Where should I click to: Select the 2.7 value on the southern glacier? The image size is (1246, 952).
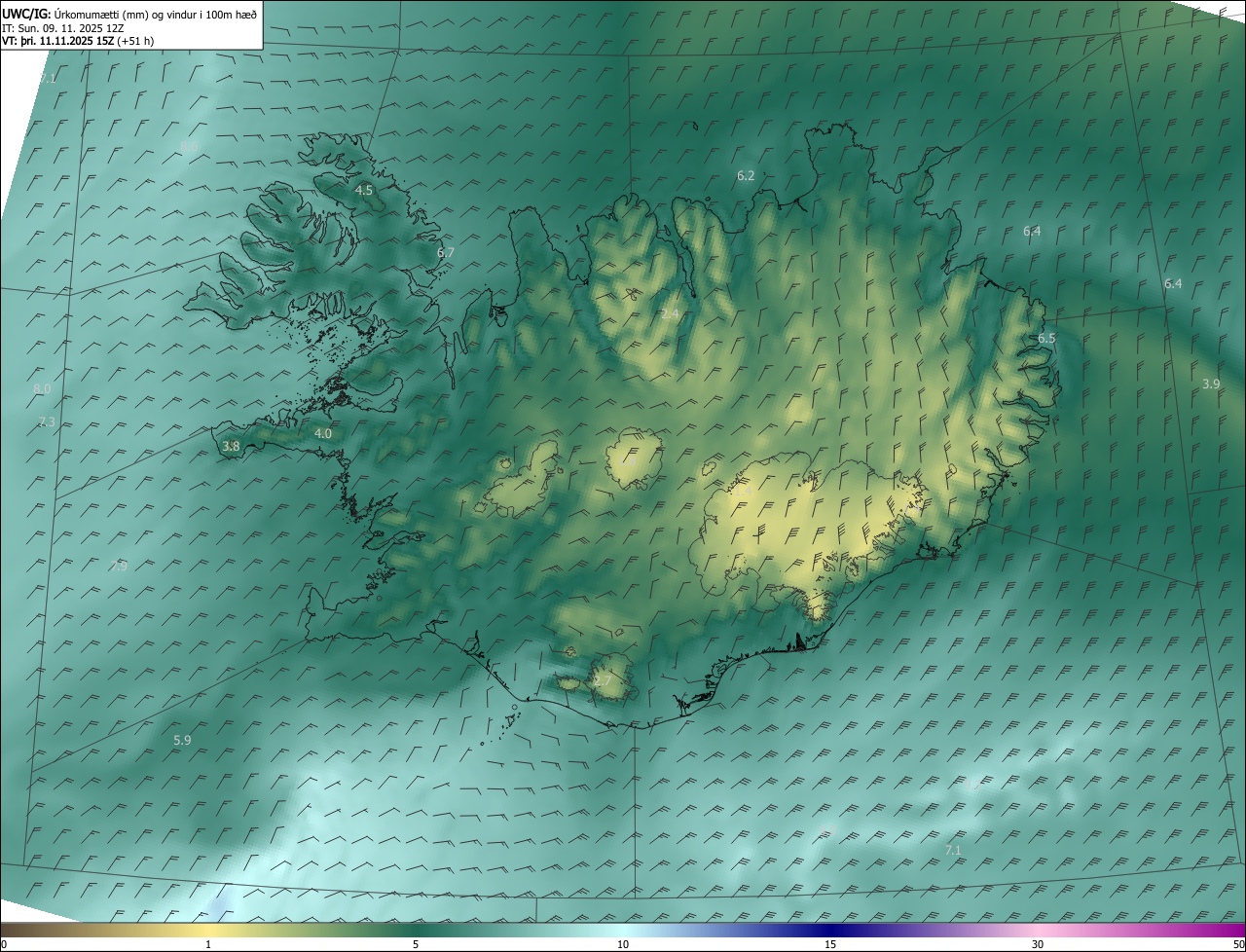[603, 680]
